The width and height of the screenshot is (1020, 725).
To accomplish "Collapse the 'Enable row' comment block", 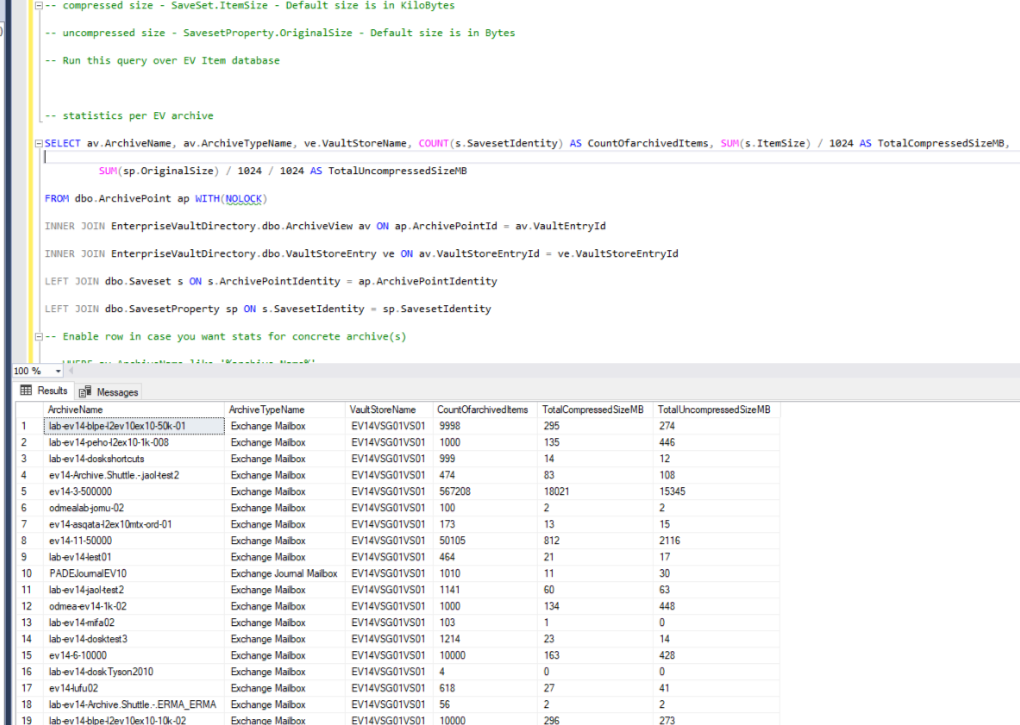I will click(x=37, y=337).
